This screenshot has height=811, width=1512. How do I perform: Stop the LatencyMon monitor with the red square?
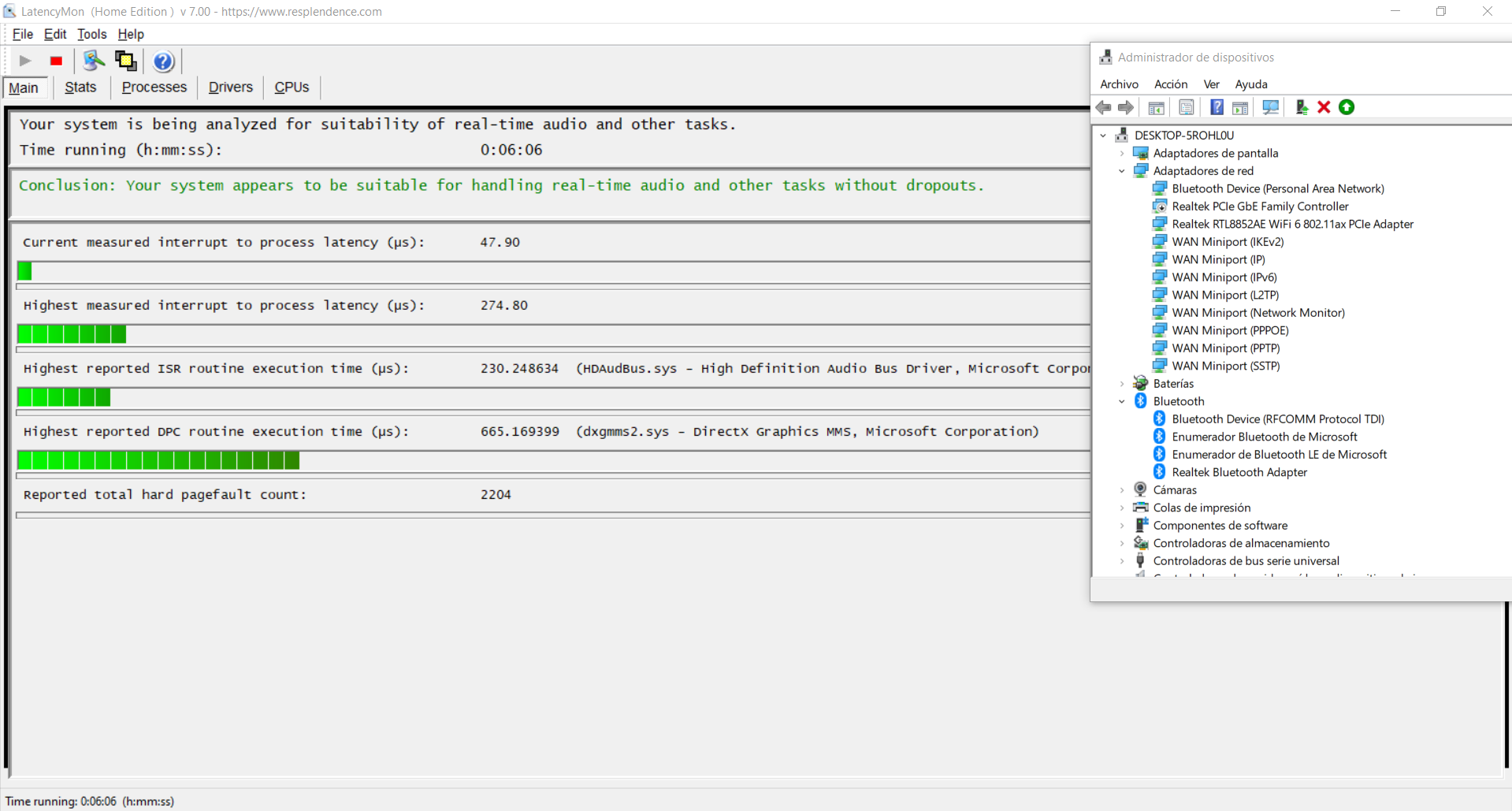pyautogui.click(x=56, y=61)
